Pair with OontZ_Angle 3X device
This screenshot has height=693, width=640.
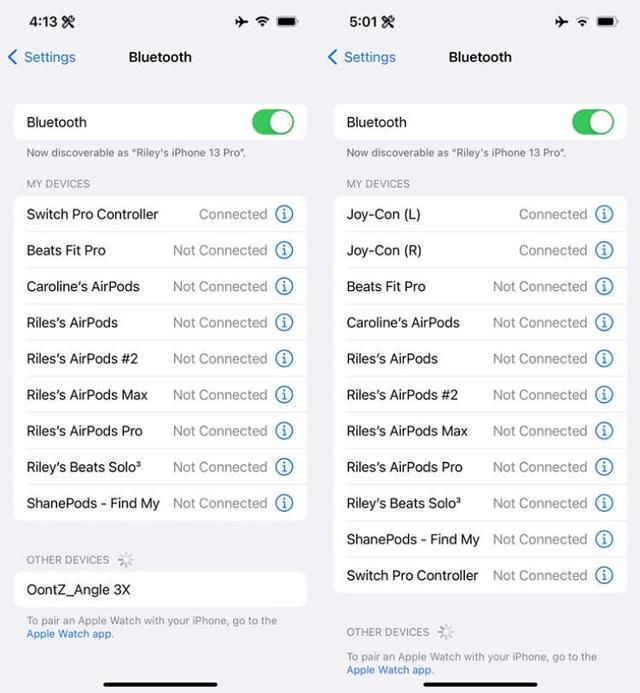160,590
